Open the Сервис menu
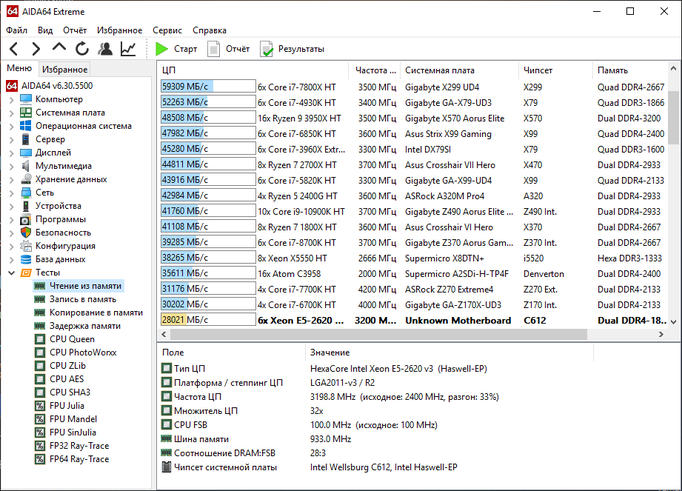Viewport: 682px width, 491px height. (x=167, y=30)
